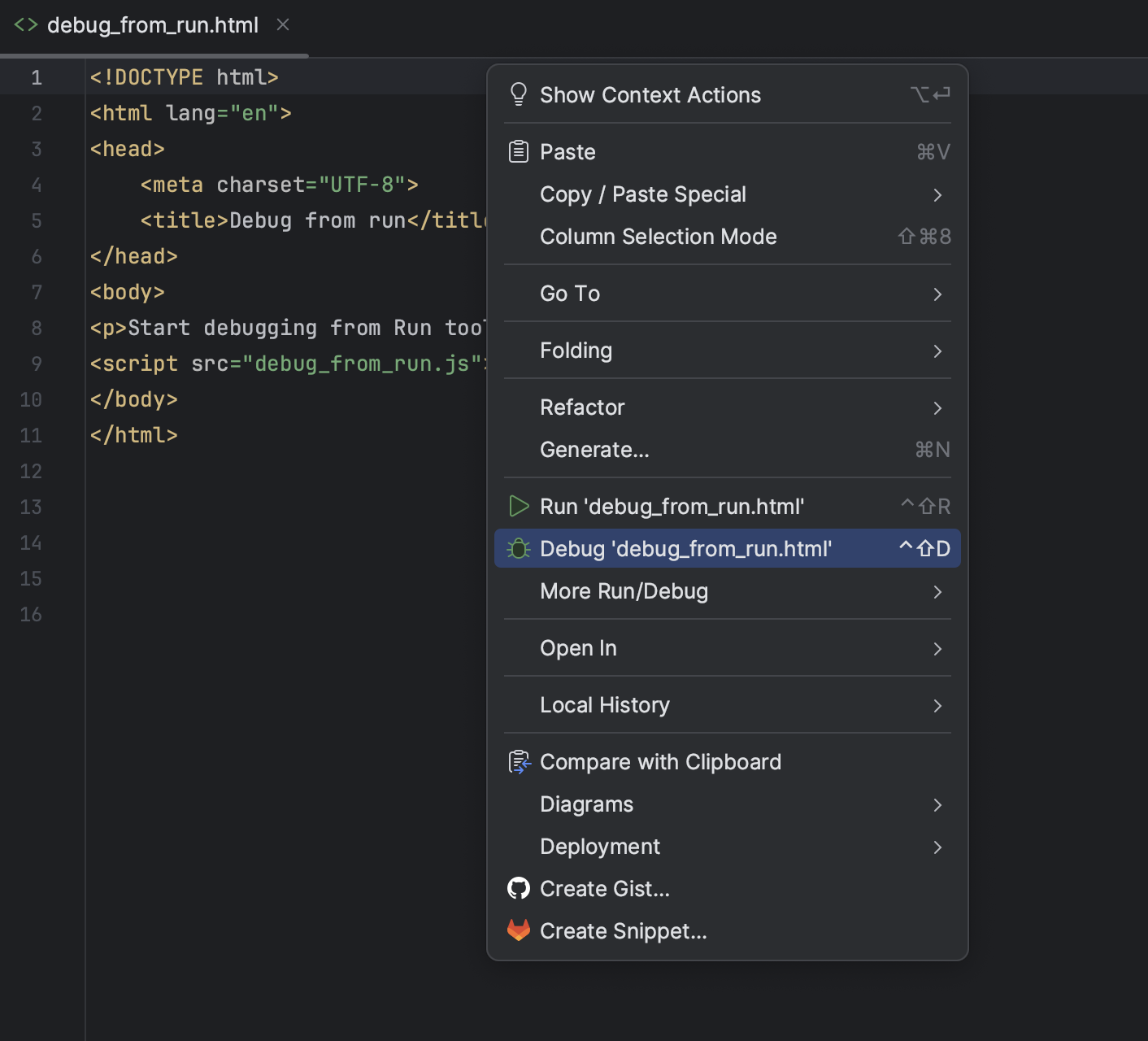Click the Compare with Clipboard icon
The width and height of the screenshot is (1148, 1041).
coord(519,762)
